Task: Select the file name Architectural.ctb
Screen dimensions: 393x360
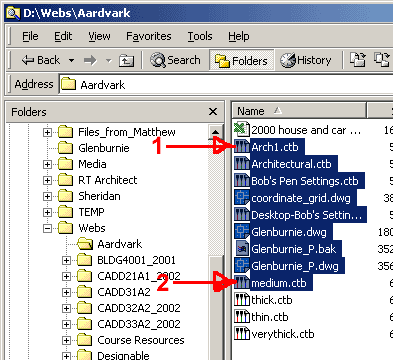Action: tap(291, 164)
